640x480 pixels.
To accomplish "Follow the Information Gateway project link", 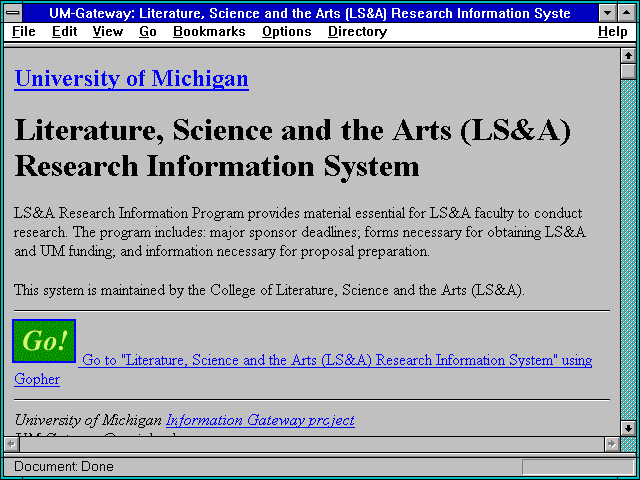I will click(260, 420).
